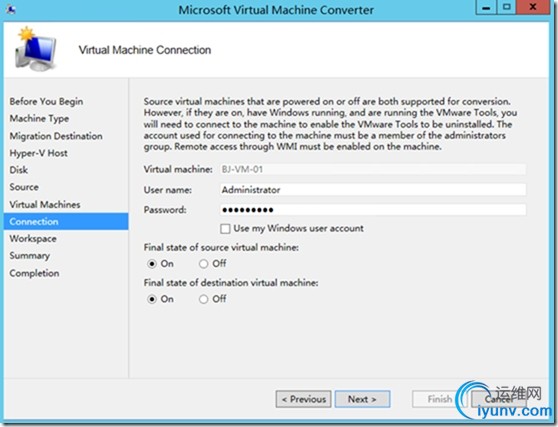558x427 pixels.
Task: Click the Virtual Machine Connection heading
Action: click(x=145, y=50)
